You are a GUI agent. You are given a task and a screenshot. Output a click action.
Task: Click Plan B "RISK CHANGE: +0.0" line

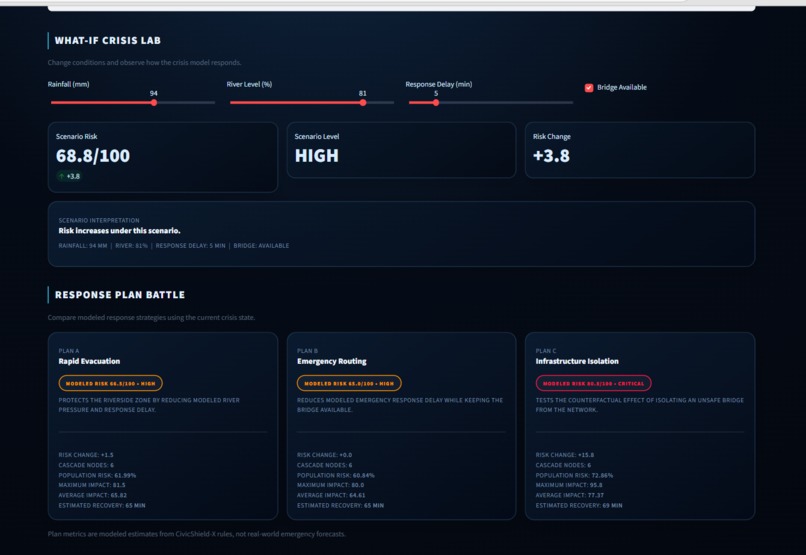click(x=324, y=455)
